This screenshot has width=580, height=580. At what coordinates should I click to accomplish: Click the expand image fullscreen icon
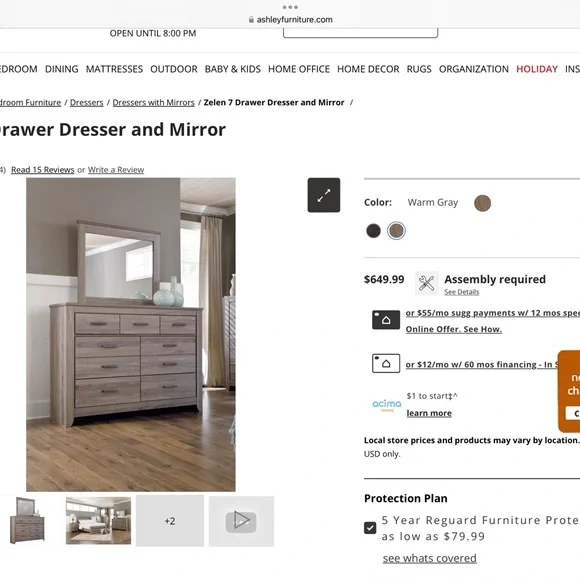tap(324, 195)
